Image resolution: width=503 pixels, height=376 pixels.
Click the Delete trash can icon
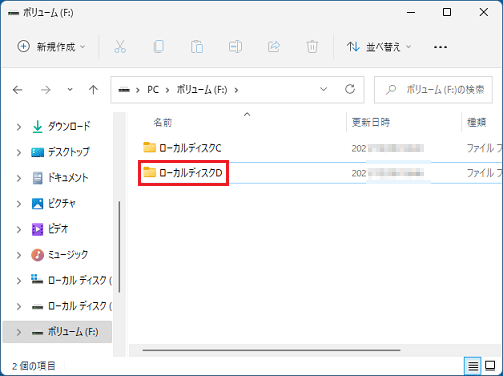click(x=312, y=47)
